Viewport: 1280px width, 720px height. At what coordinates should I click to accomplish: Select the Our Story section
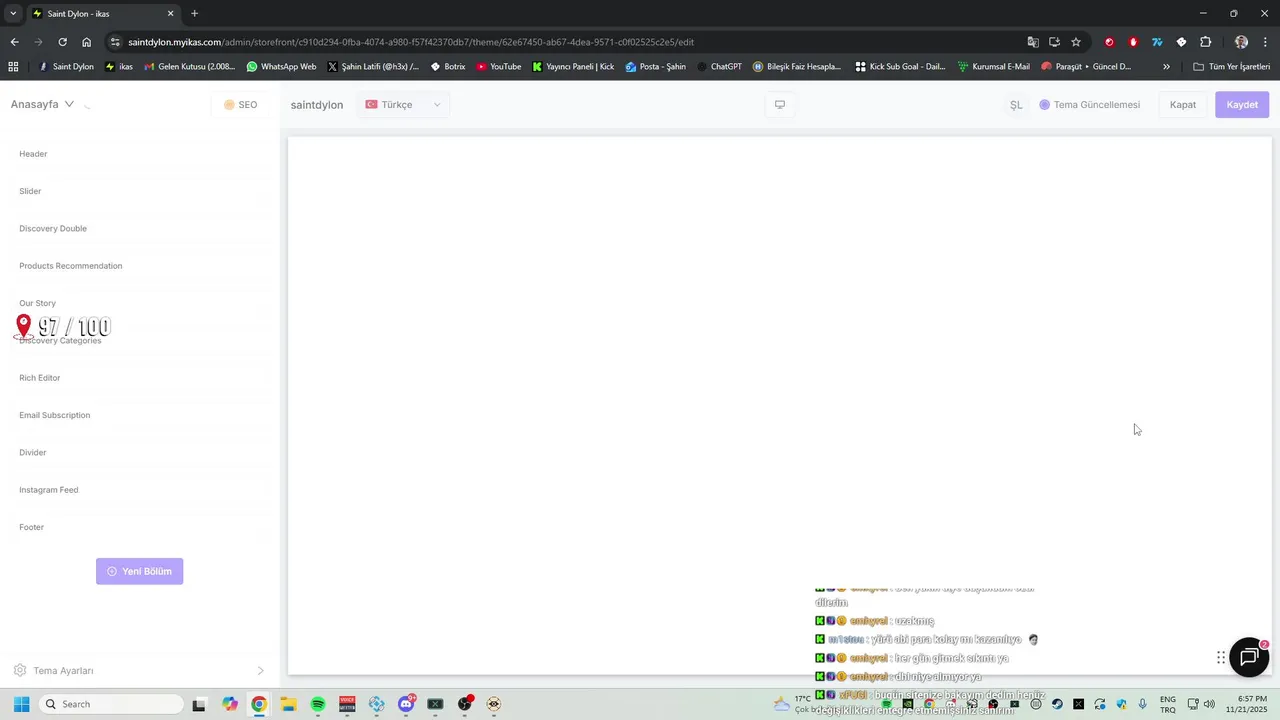139,303
